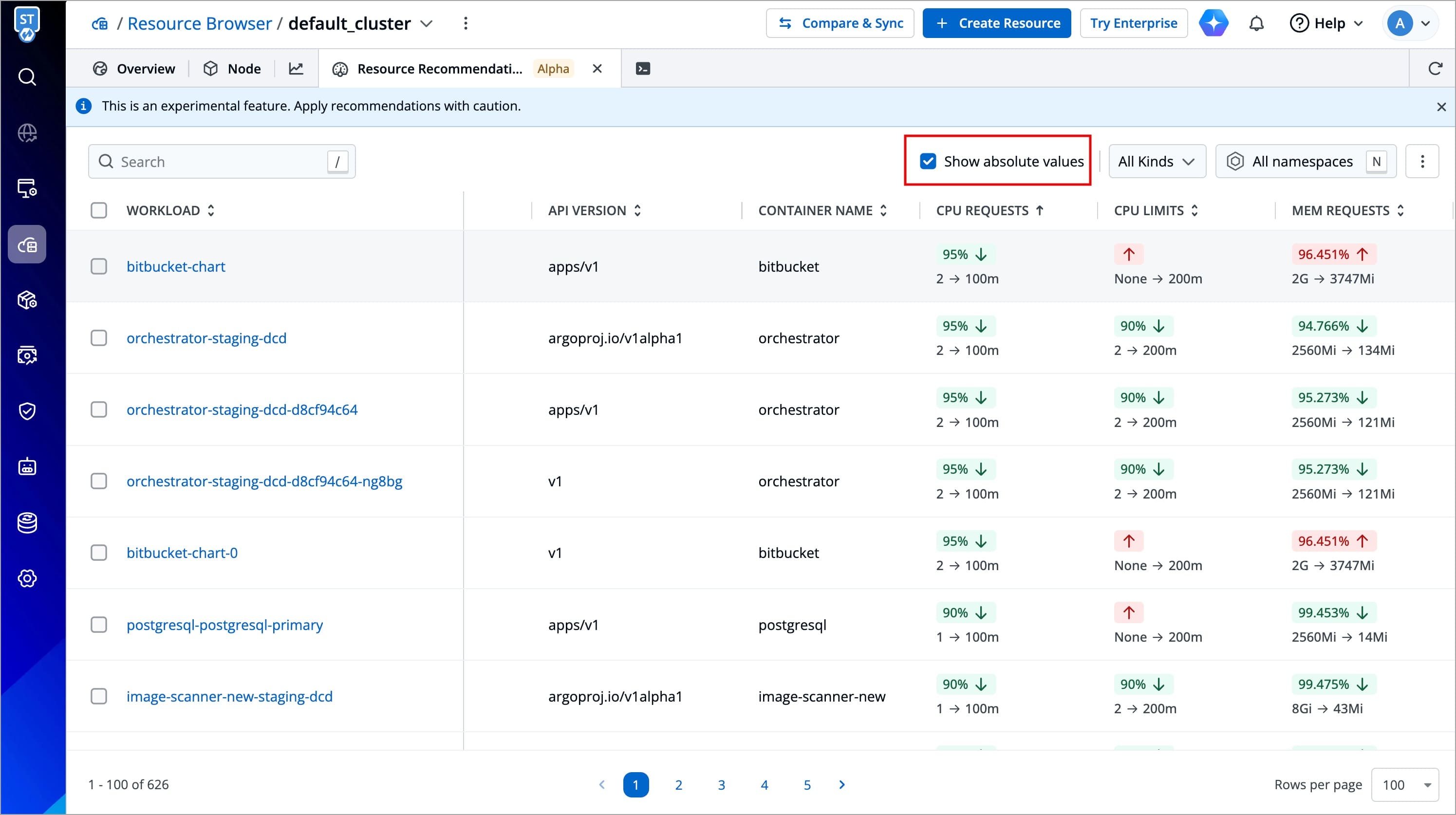Click the security shield sidebar icon
This screenshot has height=815, width=1456.
click(x=27, y=411)
